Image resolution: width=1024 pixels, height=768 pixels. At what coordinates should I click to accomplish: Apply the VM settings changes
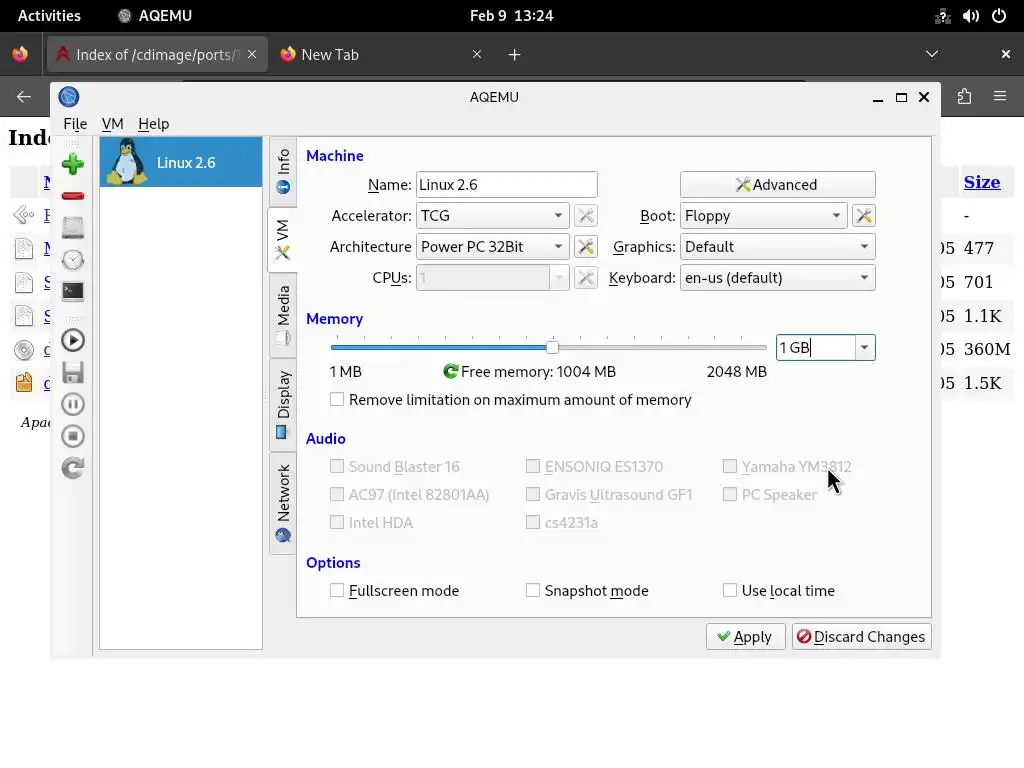(x=745, y=637)
